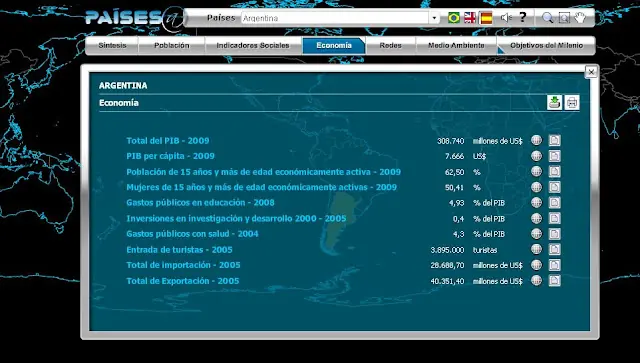Image resolution: width=640 pixels, height=363 pixels.
Task: Click globe icon for Mujeres económicamente activas row
Action: (x=537, y=187)
